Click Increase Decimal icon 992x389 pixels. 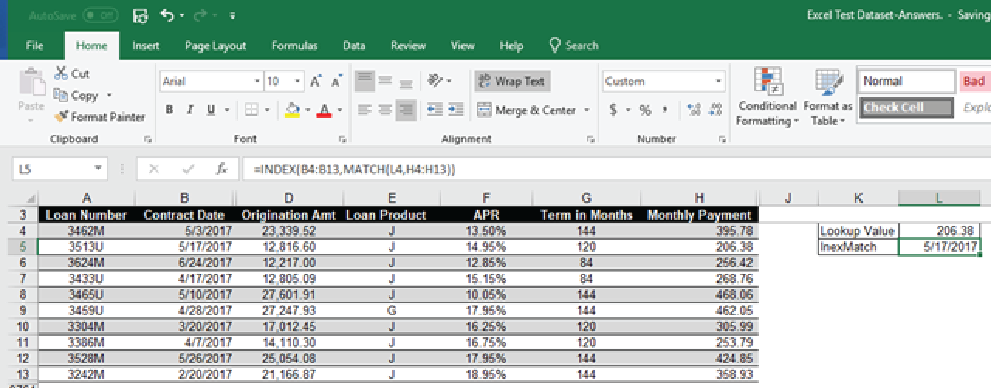click(x=695, y=110)
